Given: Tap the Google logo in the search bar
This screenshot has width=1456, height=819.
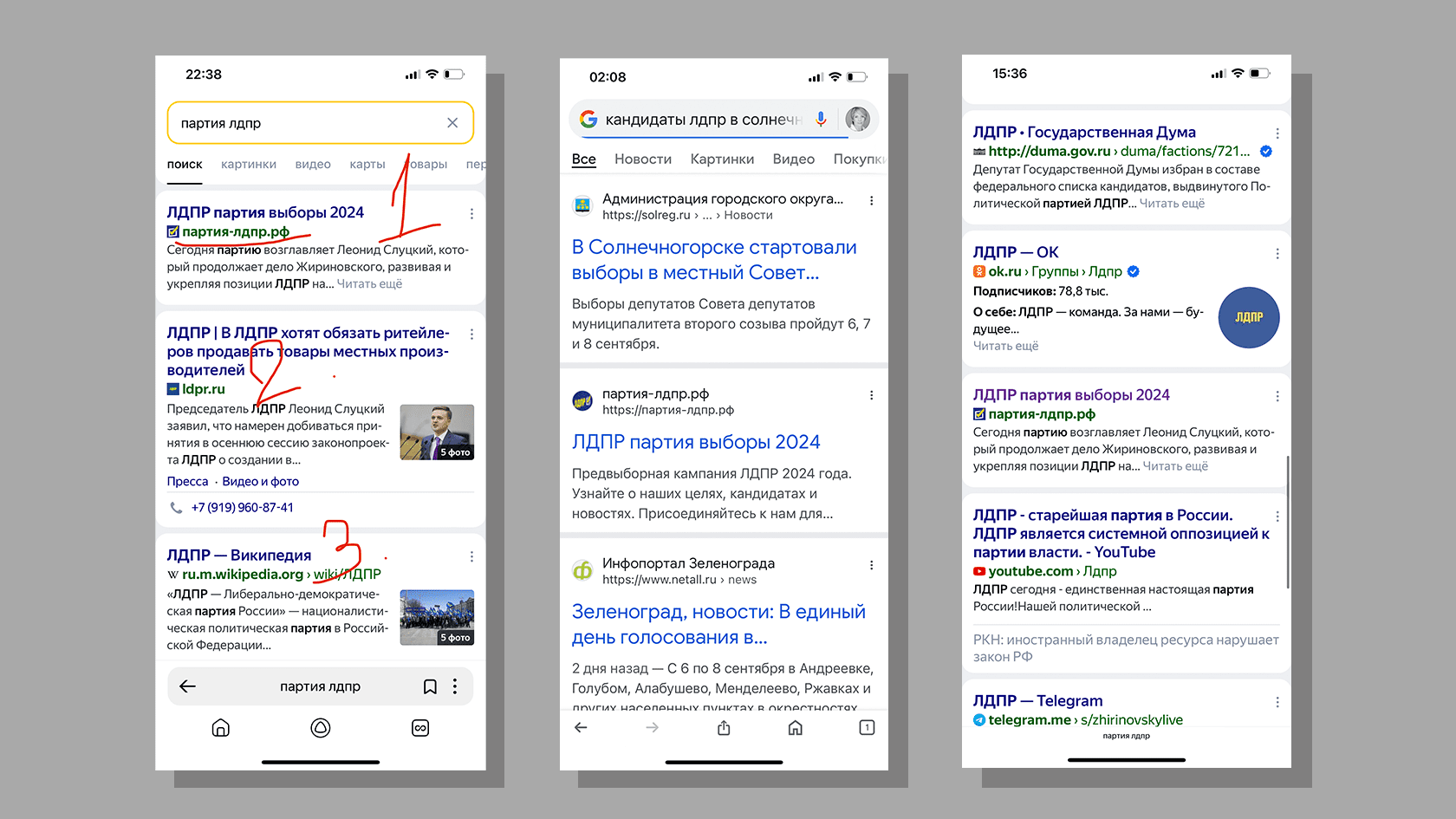Looking at the screenshot, I should 588,120.
